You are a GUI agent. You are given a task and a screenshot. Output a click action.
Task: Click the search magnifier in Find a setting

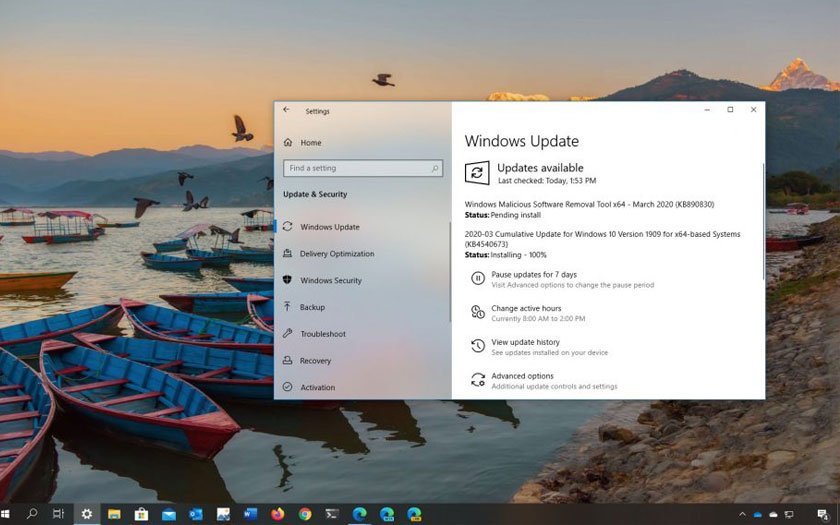click(435, 168)
